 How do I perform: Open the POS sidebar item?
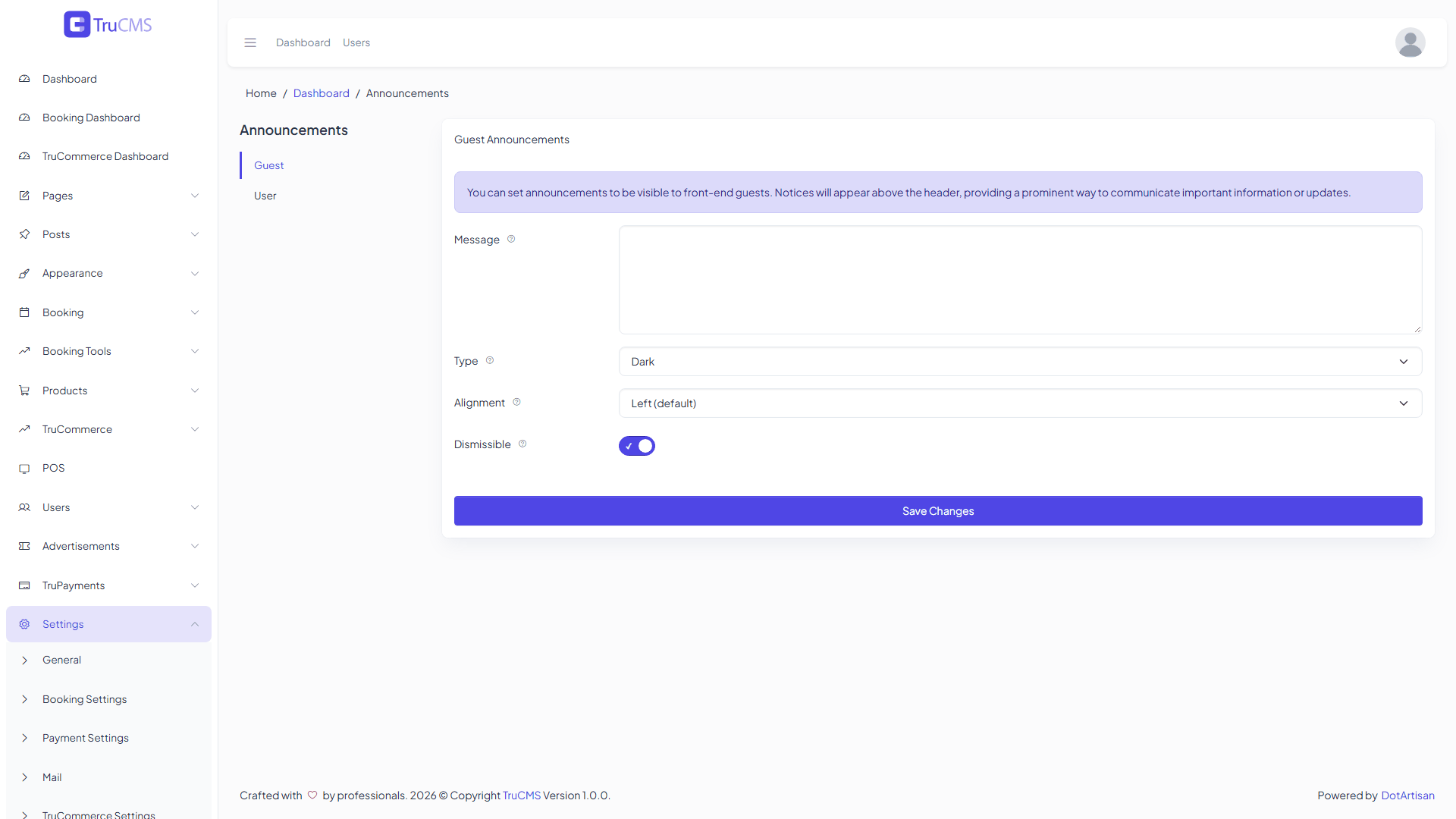108,468
